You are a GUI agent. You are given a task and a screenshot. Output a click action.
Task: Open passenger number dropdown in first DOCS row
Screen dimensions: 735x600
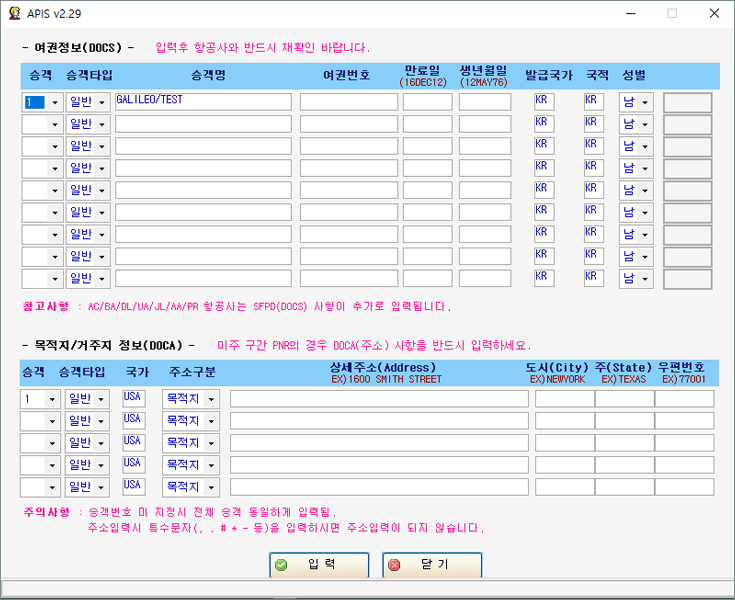[54, 102]
